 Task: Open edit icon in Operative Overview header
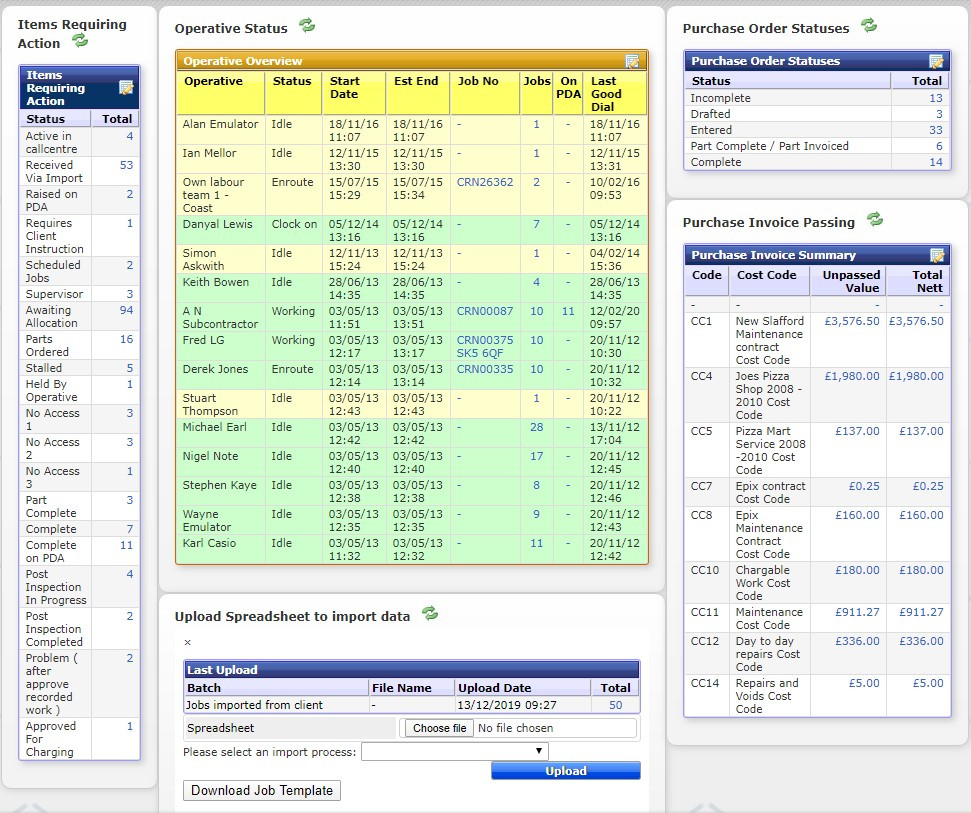pos(632,61)
